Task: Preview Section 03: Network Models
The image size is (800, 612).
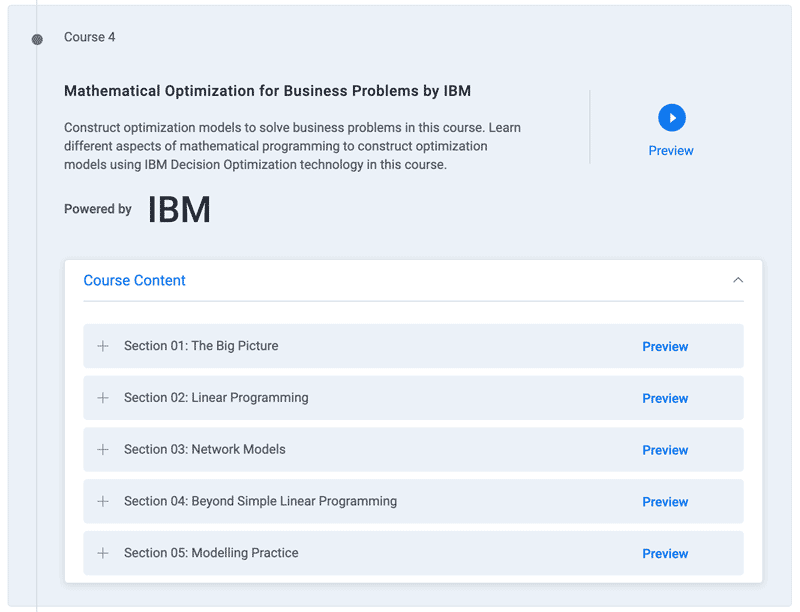Action: pyautogui.click(x=665, y=450)
